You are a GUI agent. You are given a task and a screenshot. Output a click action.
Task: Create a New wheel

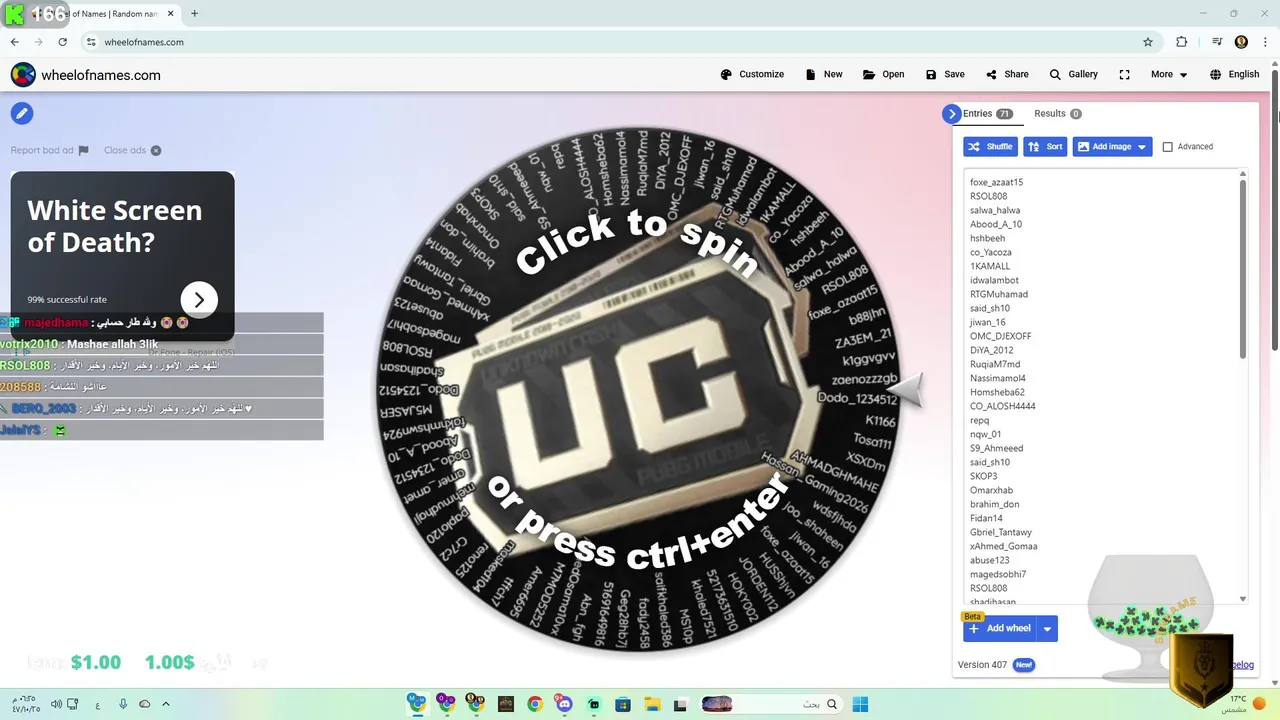click(824, 74)
